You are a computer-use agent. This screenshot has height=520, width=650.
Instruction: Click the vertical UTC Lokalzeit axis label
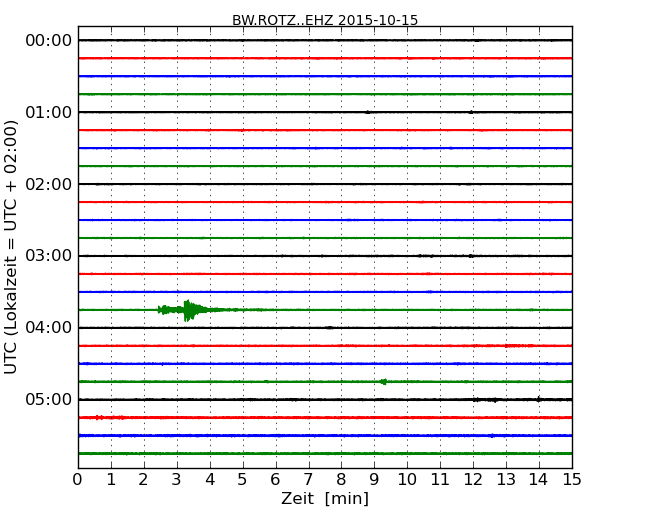(10, 247)
